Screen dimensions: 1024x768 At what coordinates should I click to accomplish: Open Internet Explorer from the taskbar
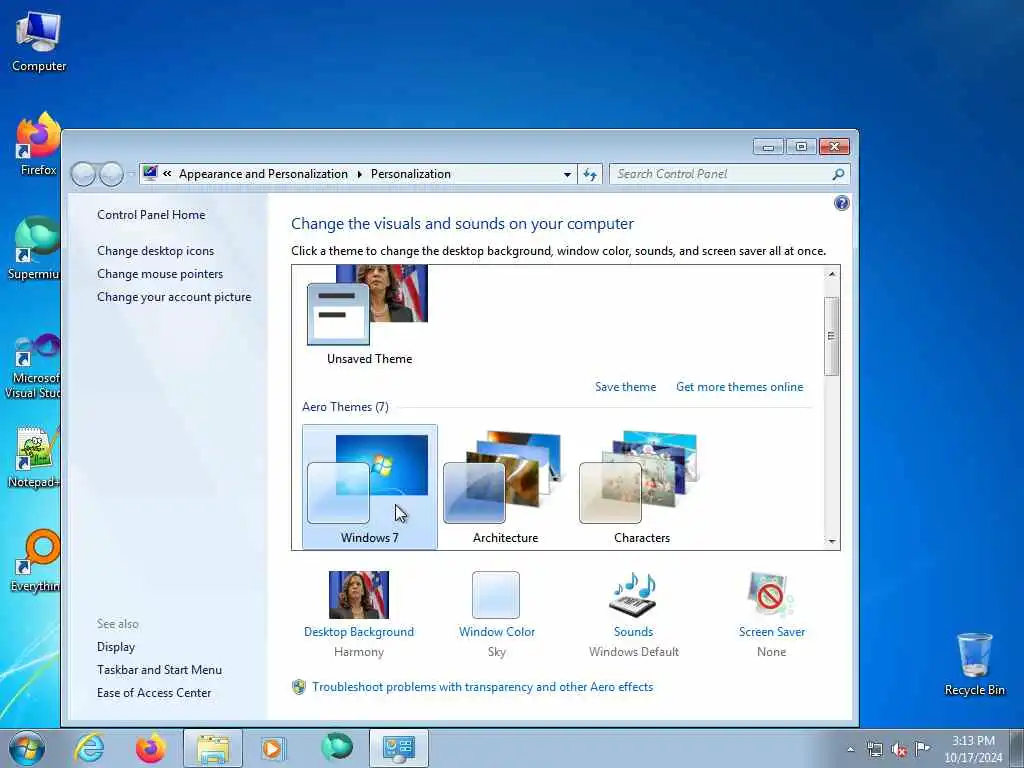tap(89, 748)
